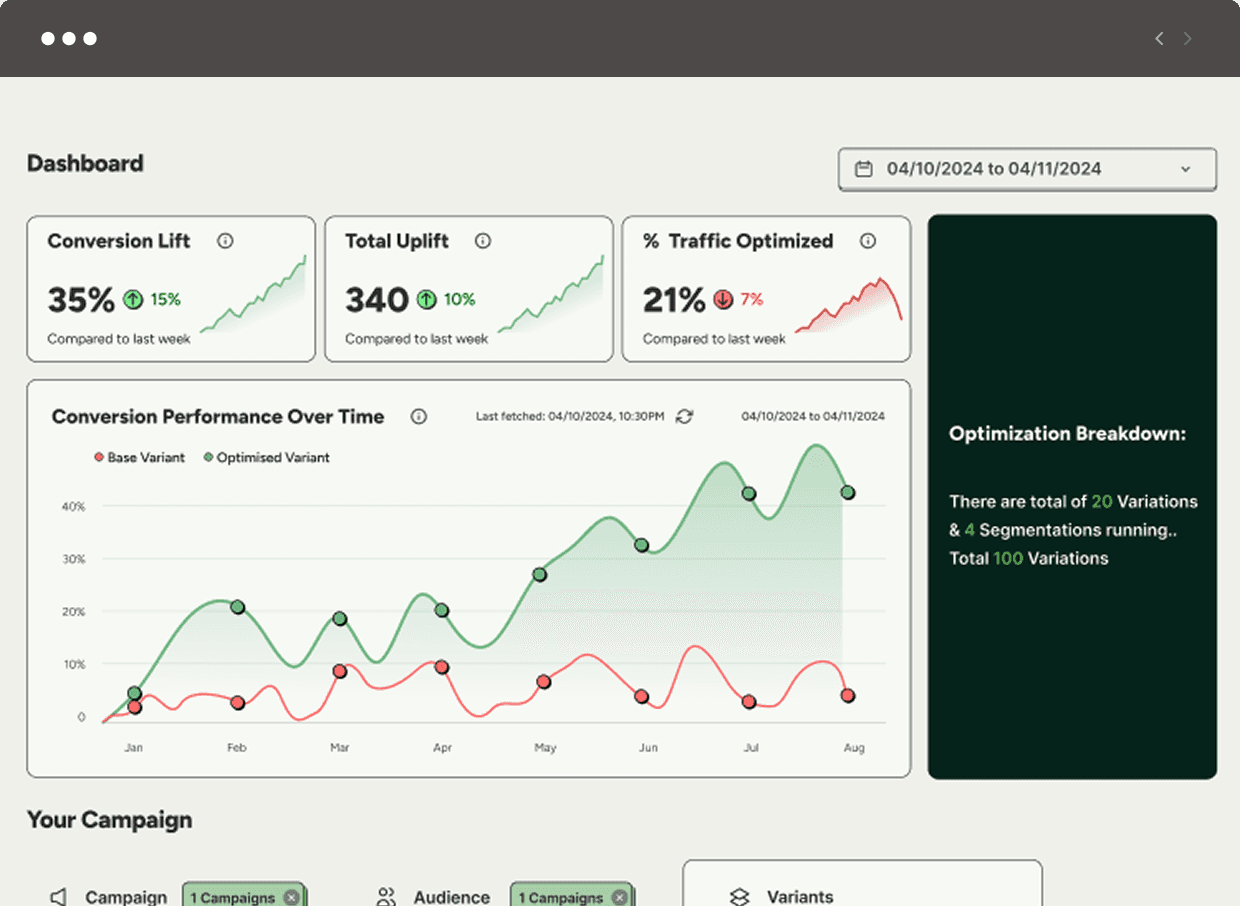Viewport: 1240px width, 906px height.
Task: Toggle the Optimised Variant legend item
Action: click(266, 457)
